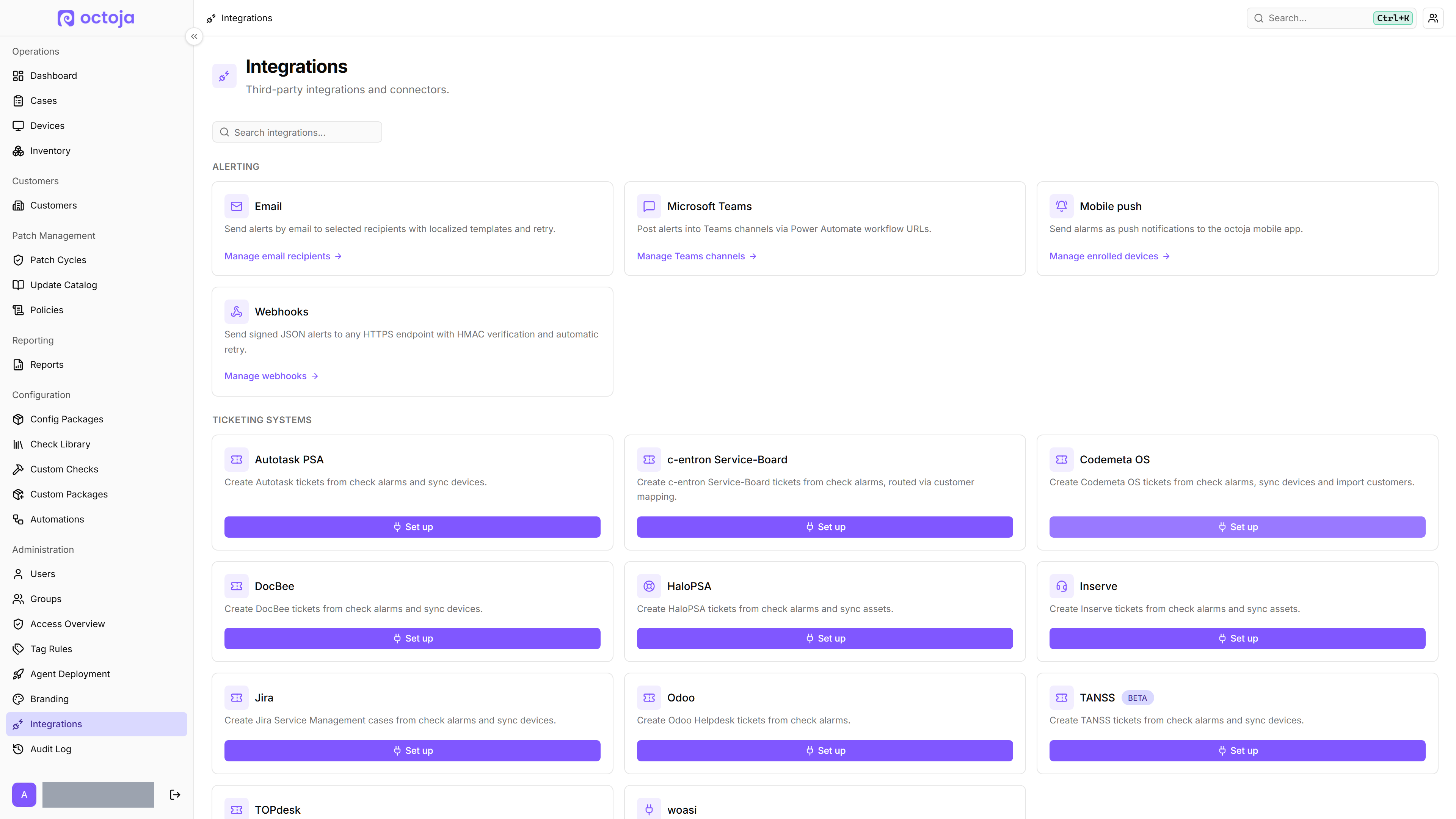Click the Access Overview shield icon
The image size is (1456, 819).
(x=18, y=624)
